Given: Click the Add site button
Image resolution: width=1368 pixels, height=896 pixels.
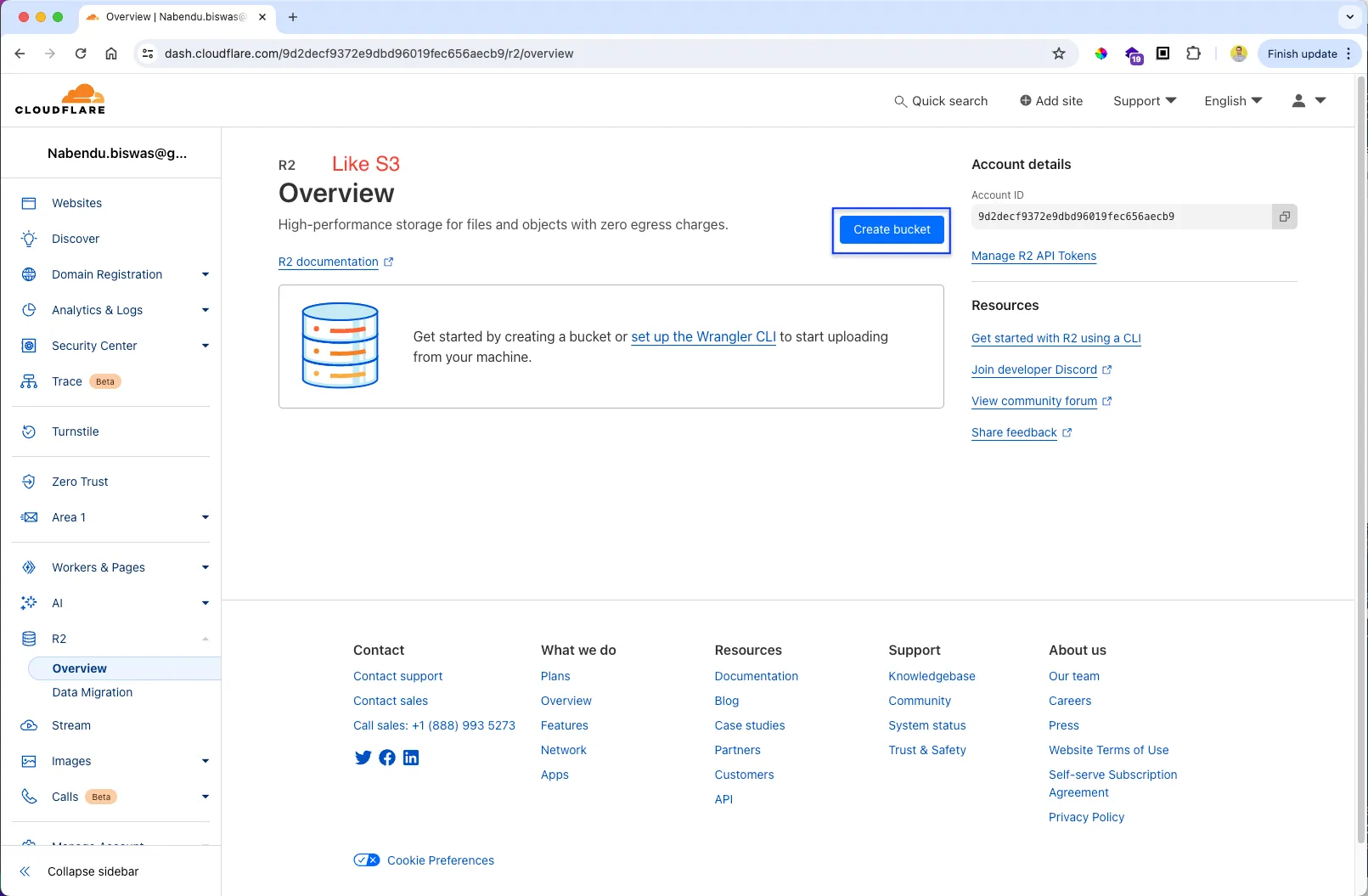Looking at the screenshot, I should coord(1051,101).
